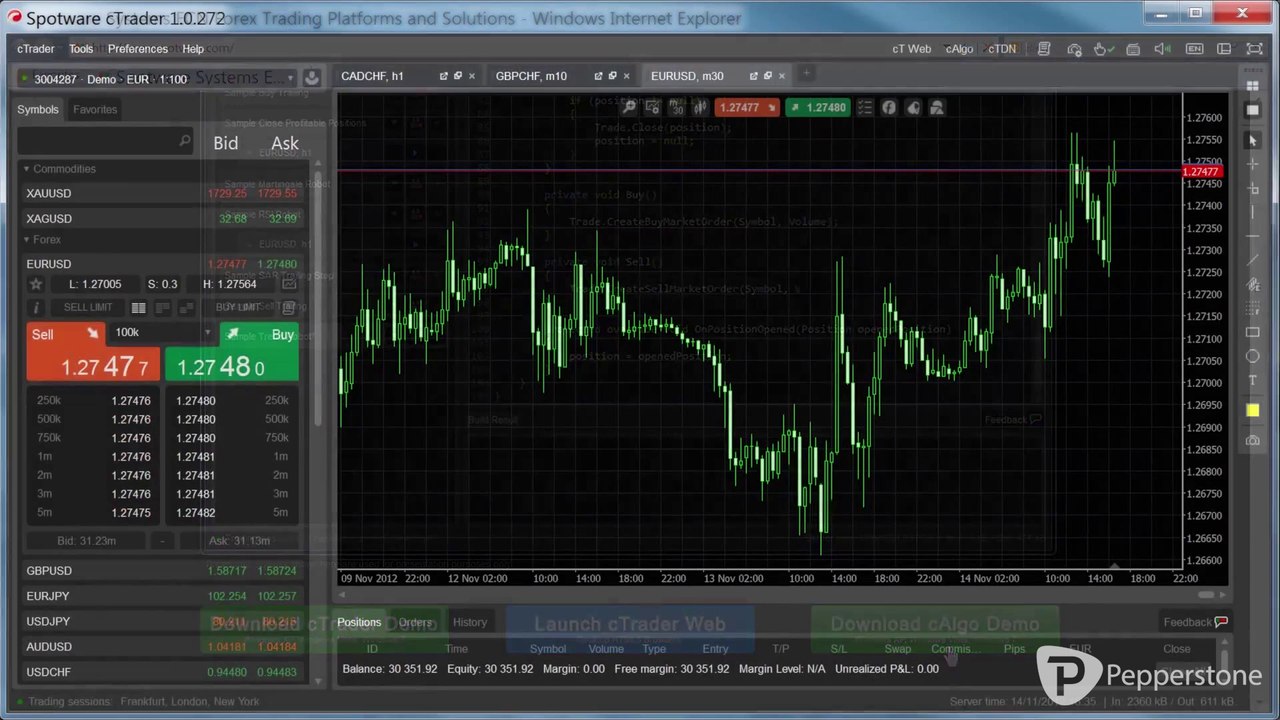Add EURUSD to favorites star
The height and width of the screenshot is (720, 1280).
[36, 284]
